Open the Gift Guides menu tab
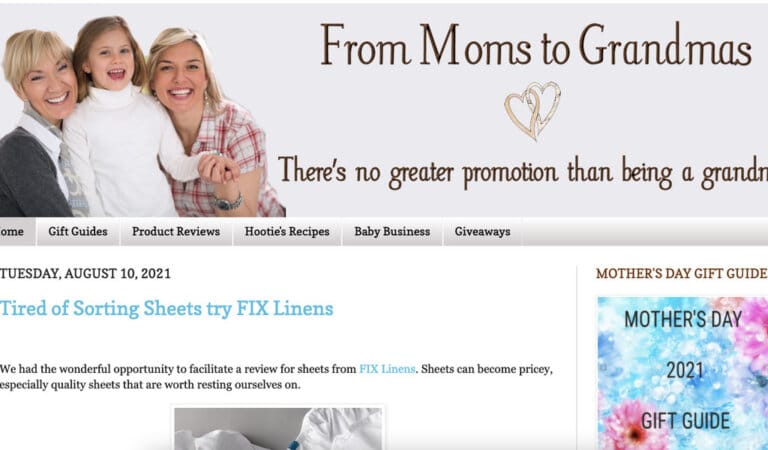Screen dimensions: 768x450 coord(78,232)
